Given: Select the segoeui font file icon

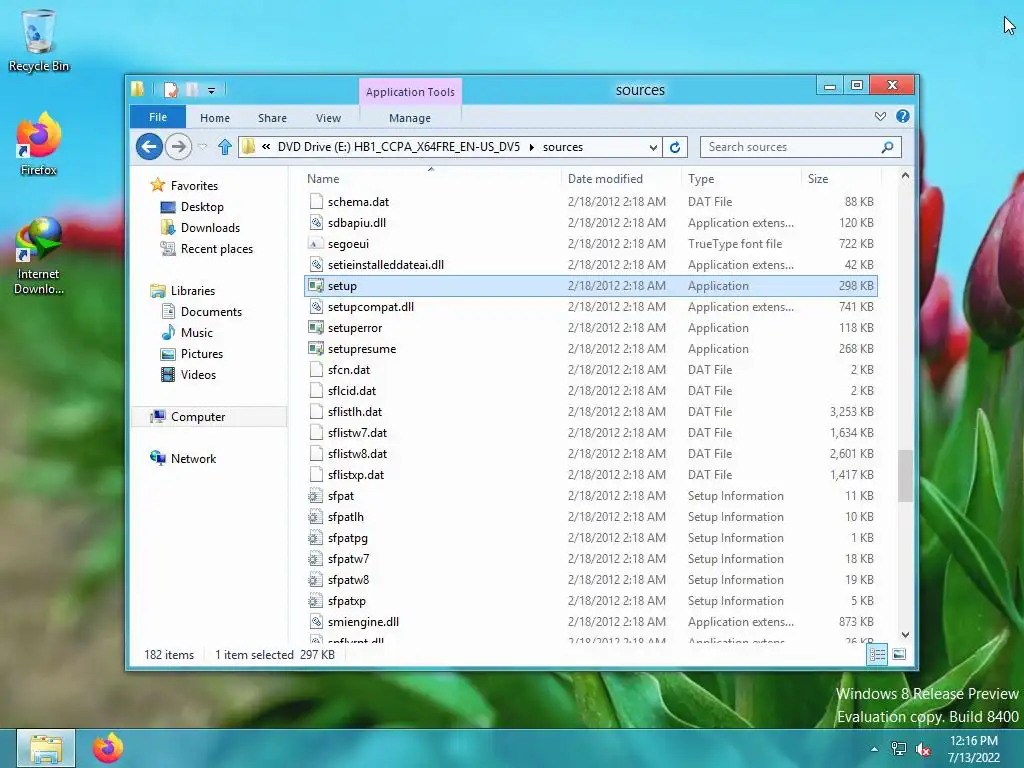Looking at the screenshot, I should 316,244.
